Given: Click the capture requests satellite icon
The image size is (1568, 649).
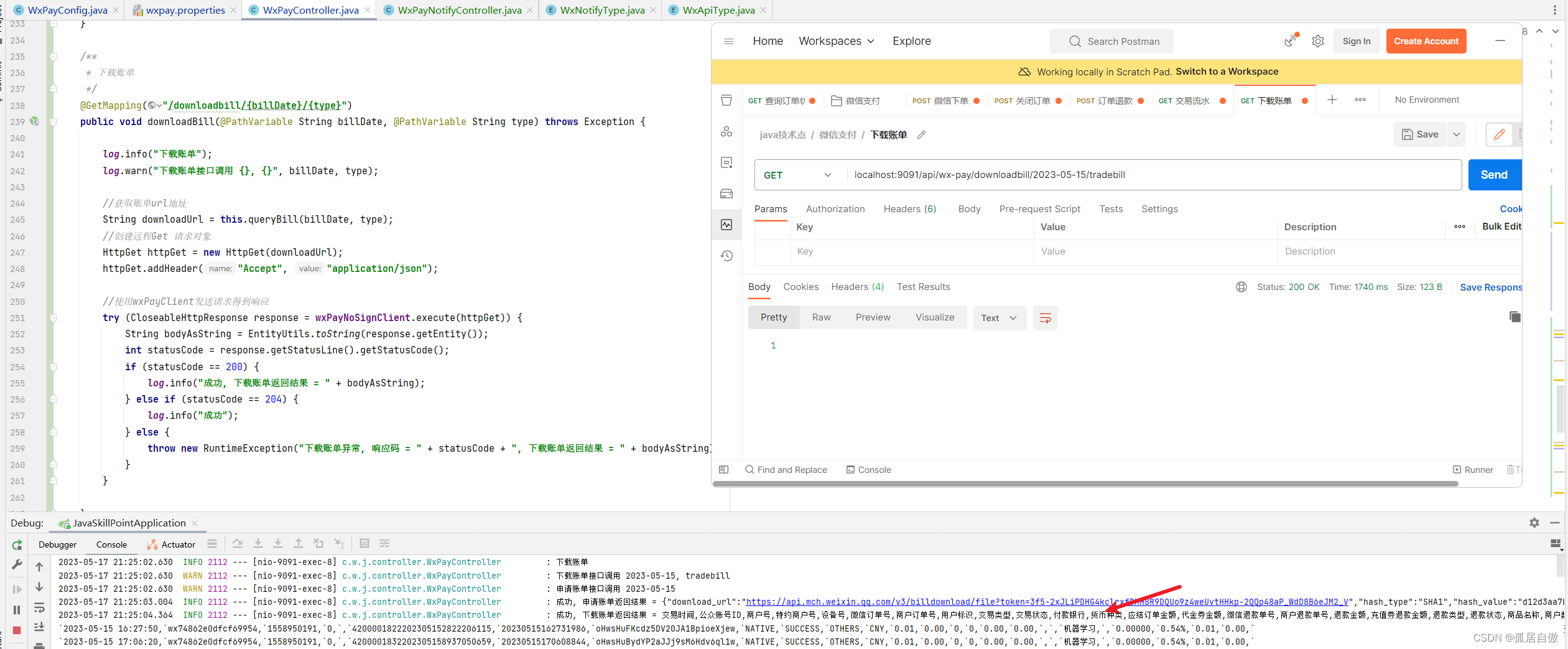Looking at the screenshot, I should pos(1291,40).
